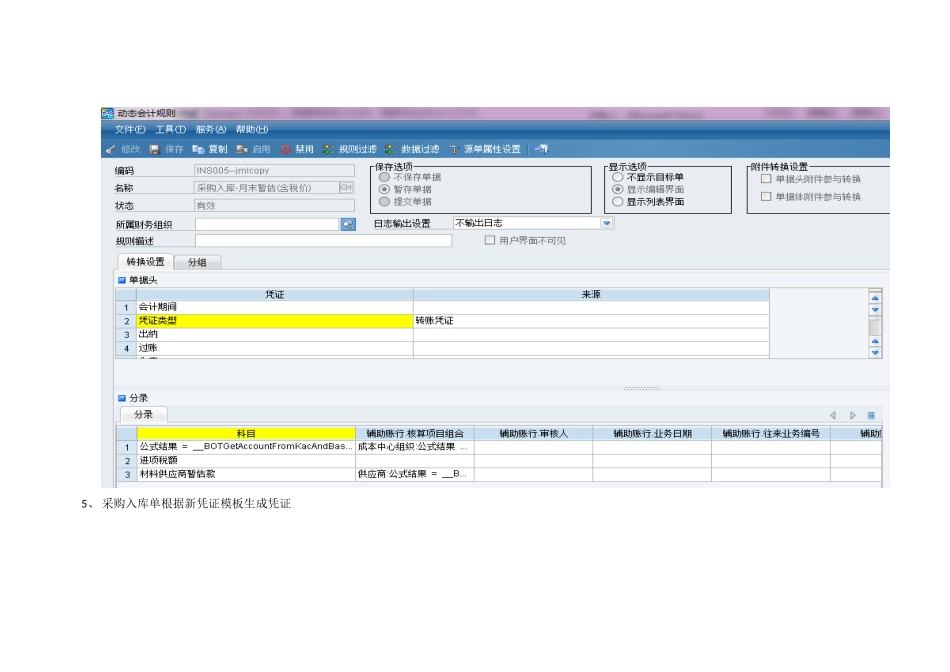
Task: Collapse the 分录 section icon
Action: click(121, 398)
